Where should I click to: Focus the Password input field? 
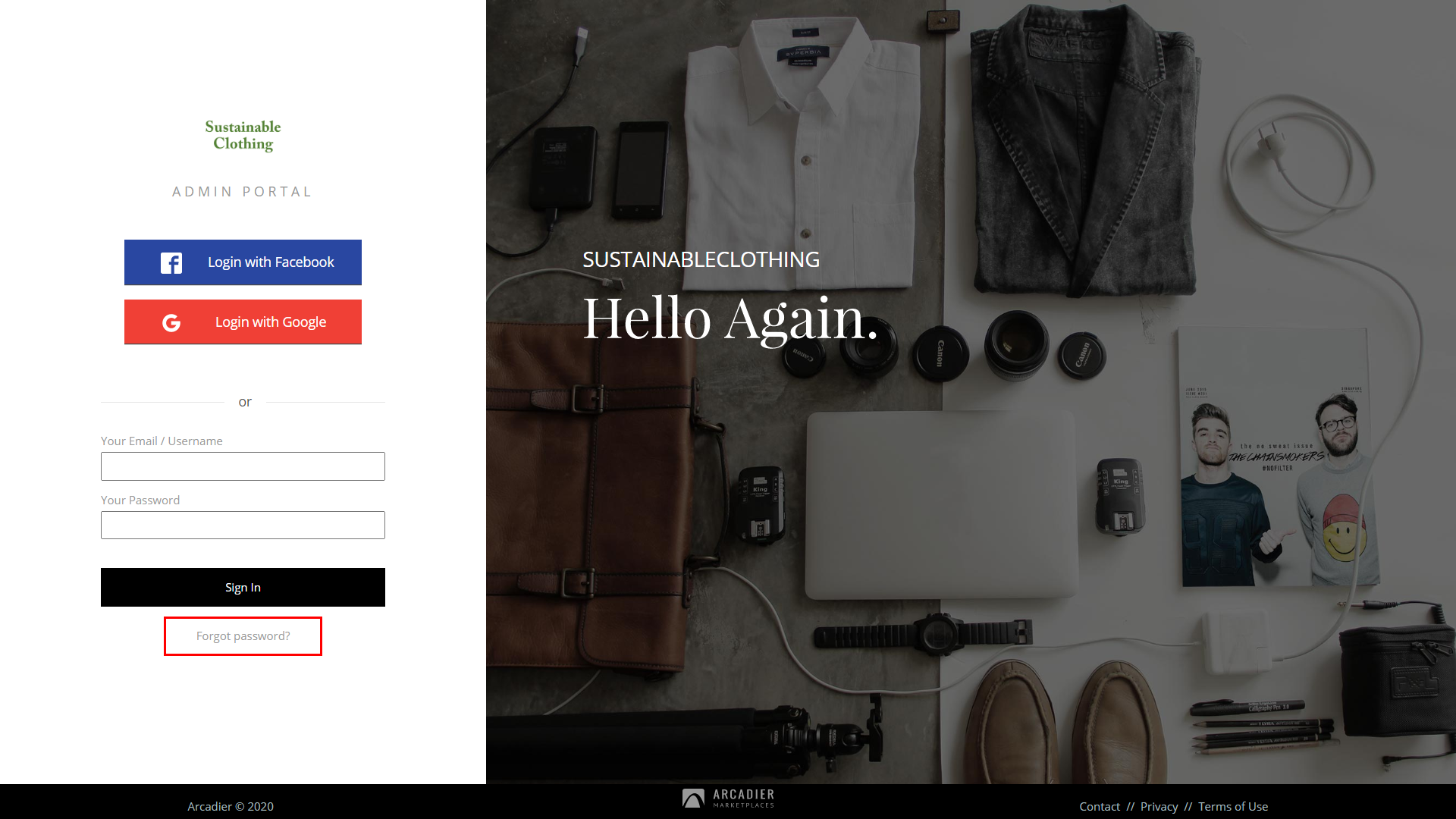click(x=243, y=526)
